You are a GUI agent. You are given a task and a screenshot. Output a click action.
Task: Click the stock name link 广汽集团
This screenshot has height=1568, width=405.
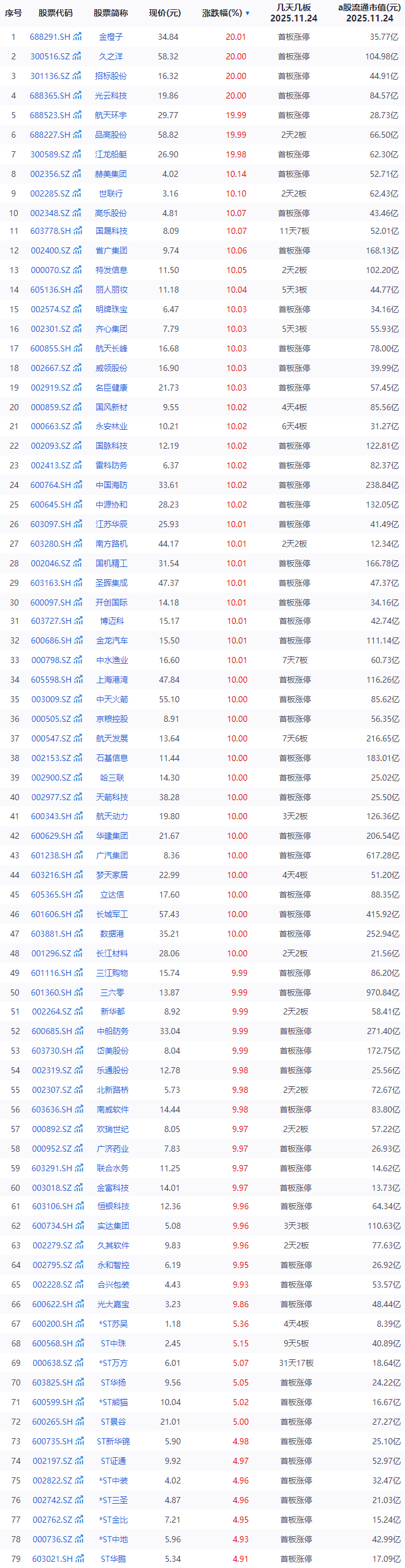click(112, 855)
